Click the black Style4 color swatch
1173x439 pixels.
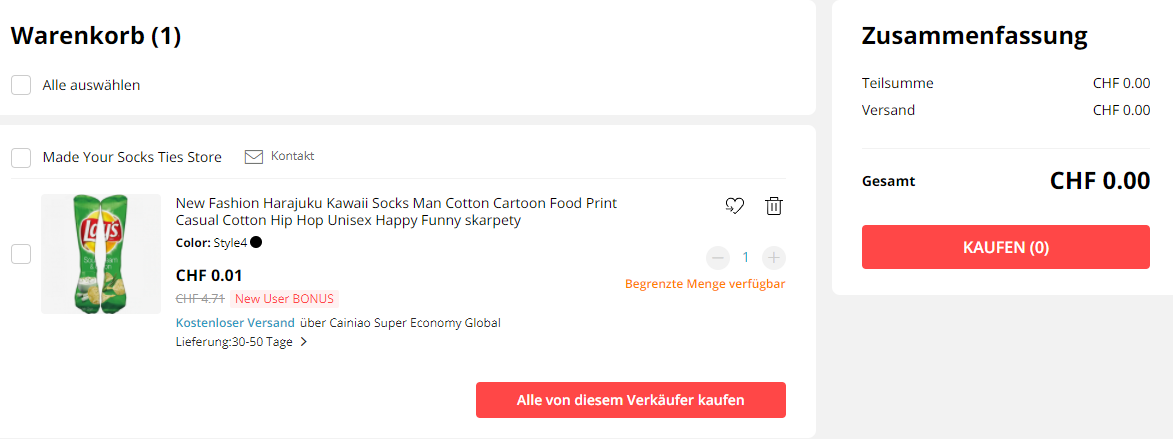[256, 242]
